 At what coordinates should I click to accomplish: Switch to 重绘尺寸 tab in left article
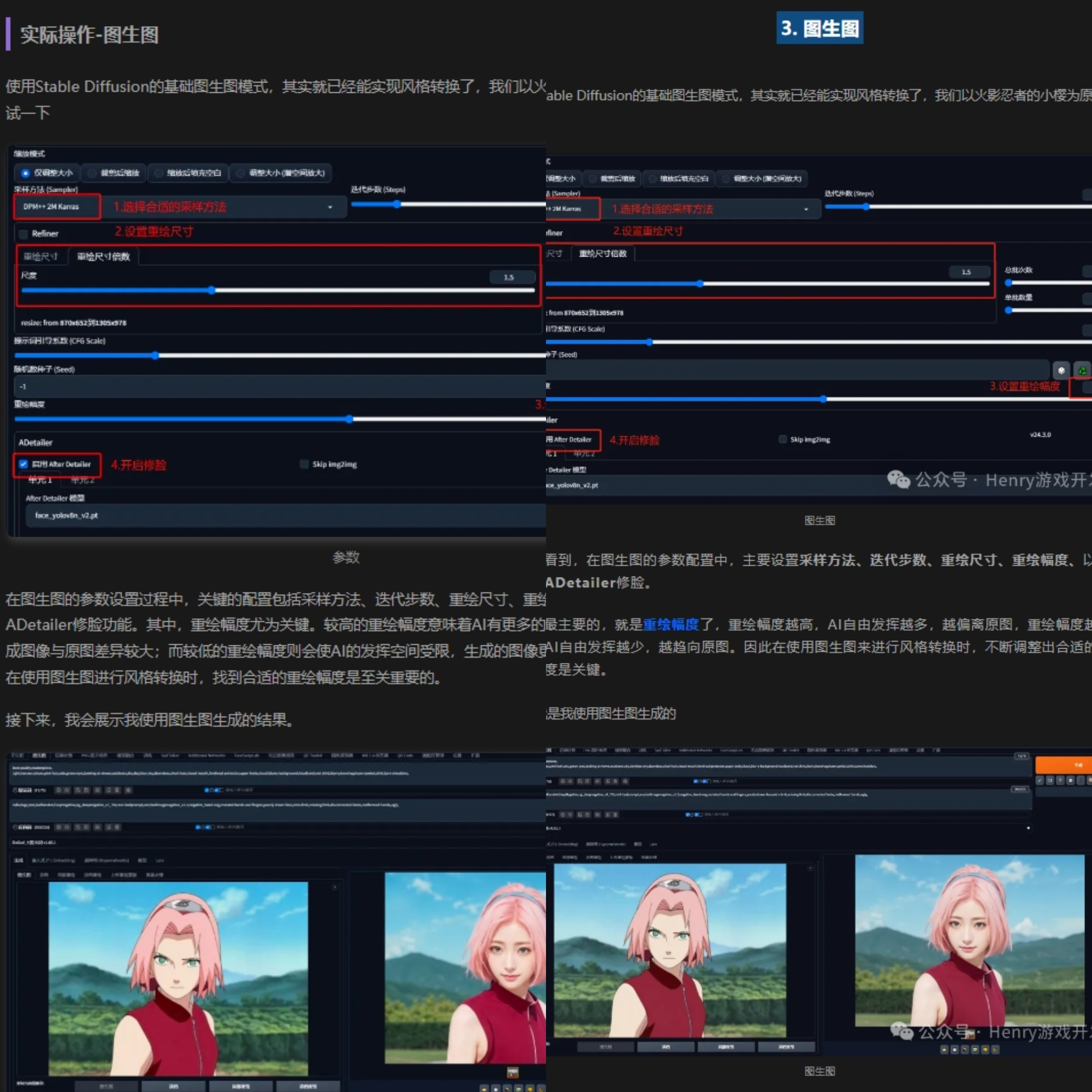pyautogui.click(x=41, y=257)
